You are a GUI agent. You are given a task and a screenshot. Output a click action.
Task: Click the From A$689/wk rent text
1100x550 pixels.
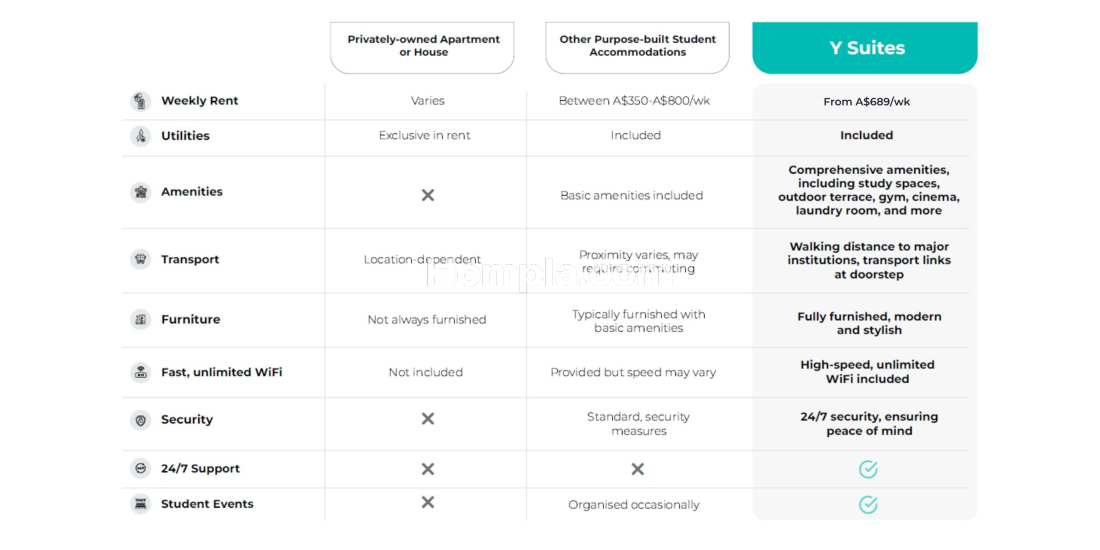click(x=866, y=102)
